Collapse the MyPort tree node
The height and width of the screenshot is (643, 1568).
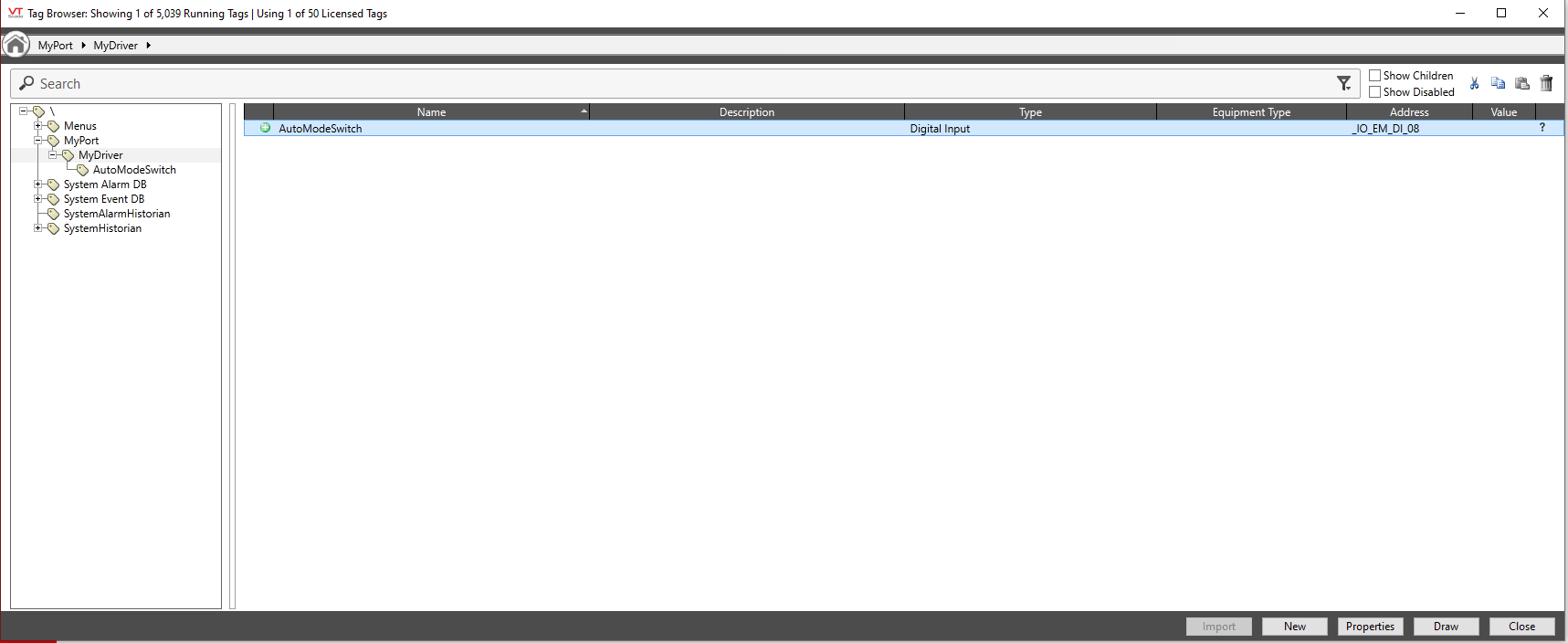[x=38, y=141]
